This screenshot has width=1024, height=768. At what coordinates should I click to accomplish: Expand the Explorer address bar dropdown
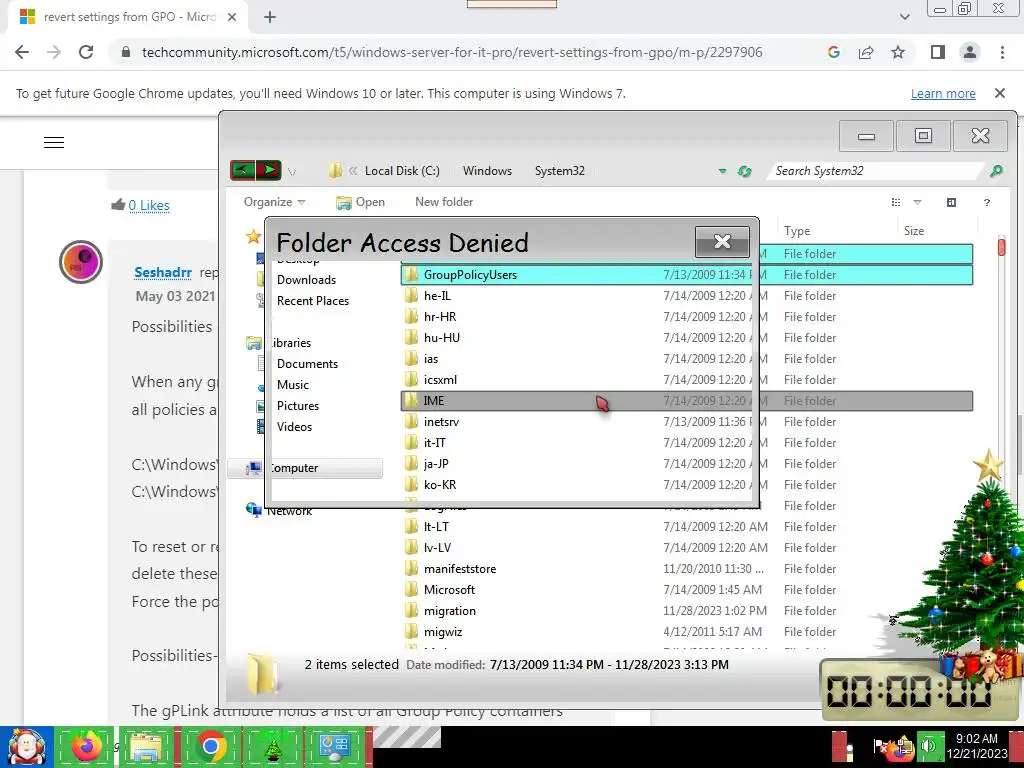click(x=722, y=171)
